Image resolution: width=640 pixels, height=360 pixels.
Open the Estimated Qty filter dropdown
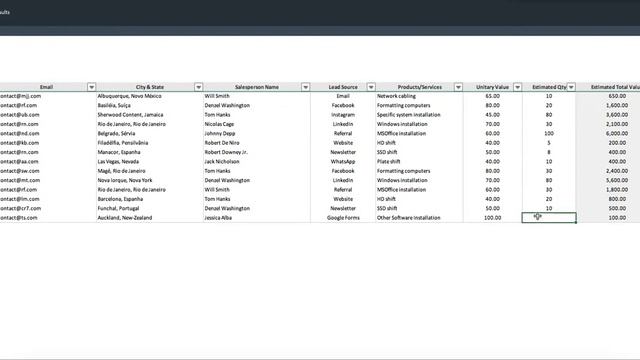coord(571,87)
